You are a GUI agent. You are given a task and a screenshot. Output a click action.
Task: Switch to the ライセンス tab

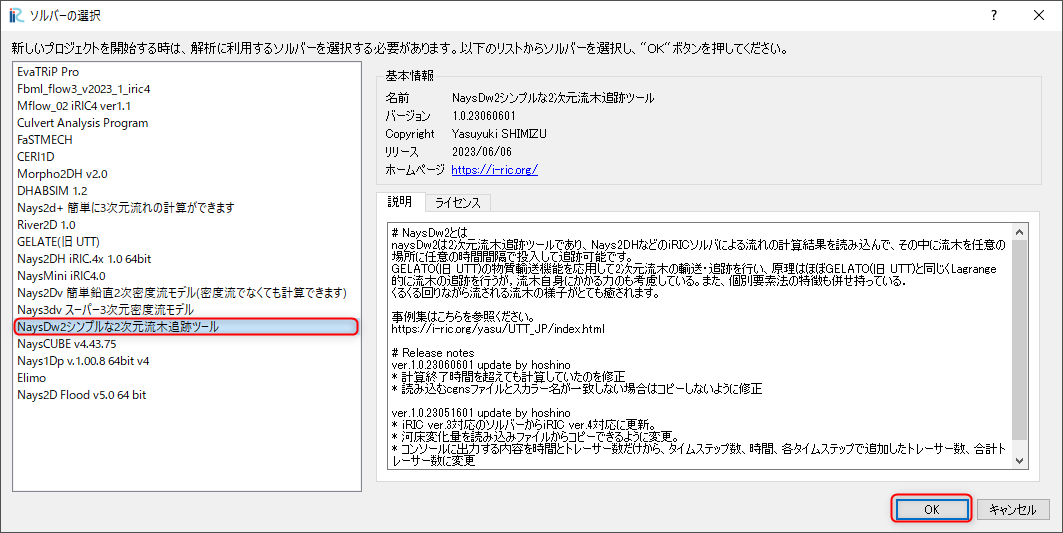[x=458, y=203]
